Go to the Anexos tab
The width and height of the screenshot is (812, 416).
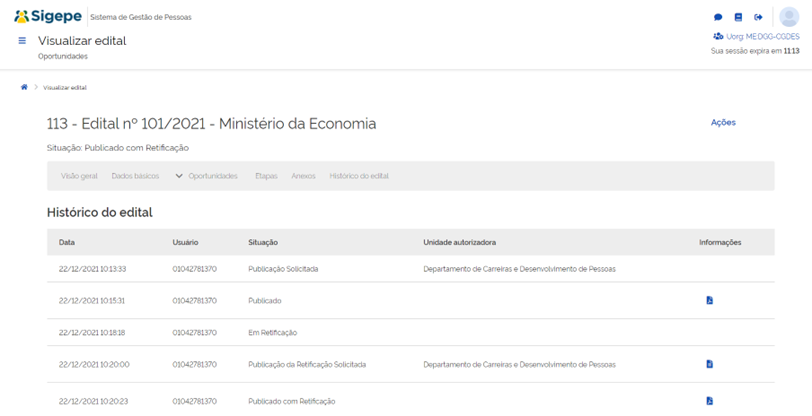[303, 176]
